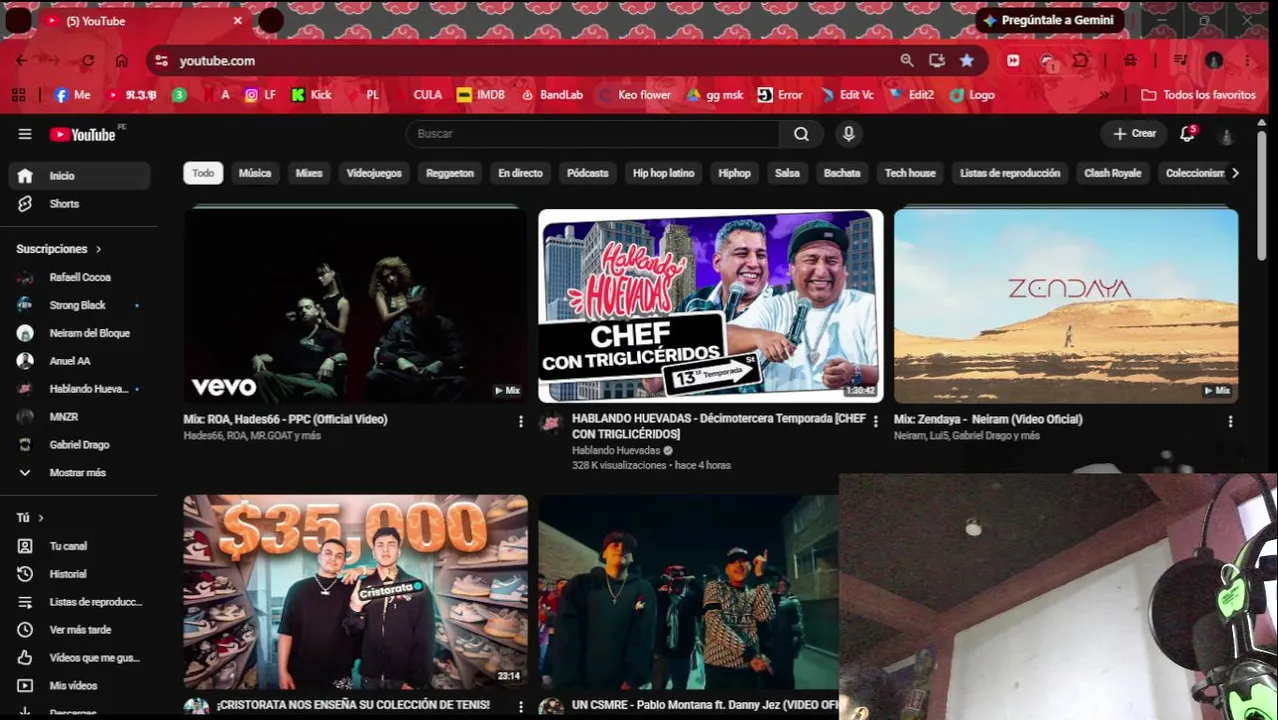The height and width of the screenshot is (720, 1278).
Task: Expand the Suscripciones section chevron
Action: click(98, 249)
